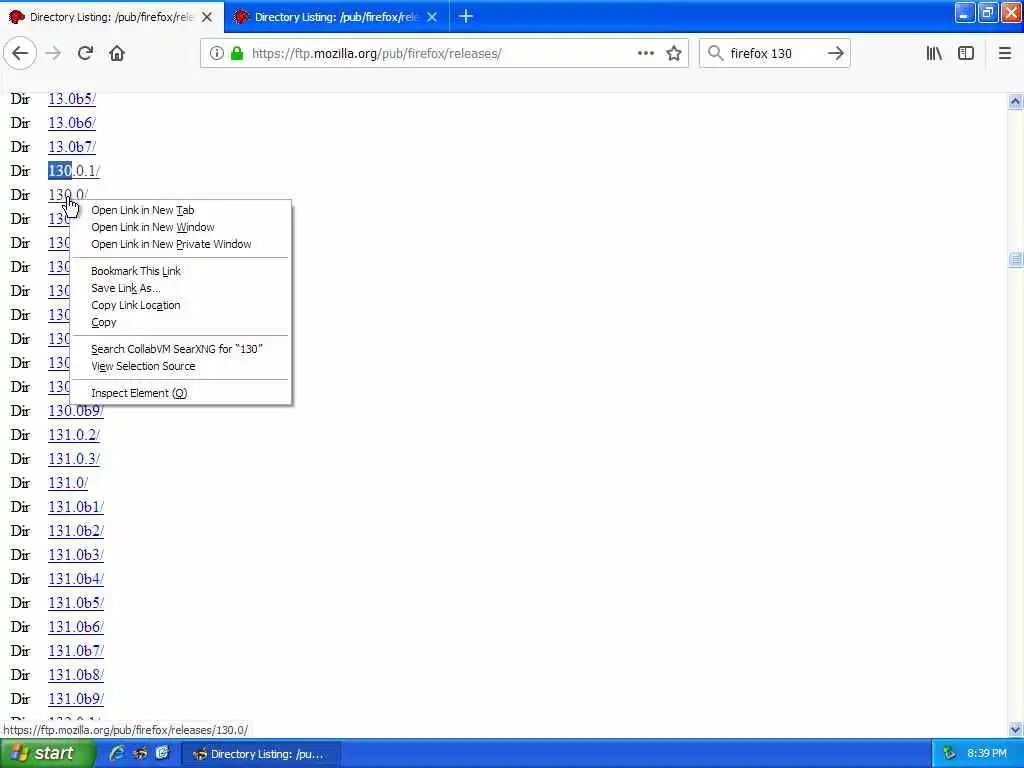The image size is (1024, 768).
Task: Click the forward navigation arrow
Action: (54, 54)
